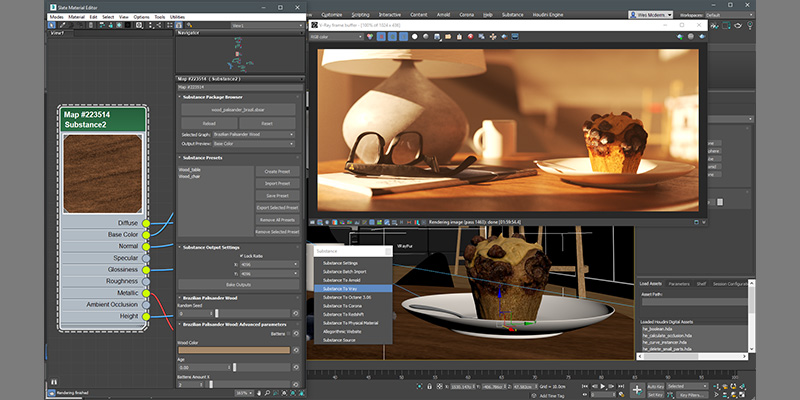Screen dimensions: 800x400
Task: Click the Create Preset button
Action: [275, 171]
